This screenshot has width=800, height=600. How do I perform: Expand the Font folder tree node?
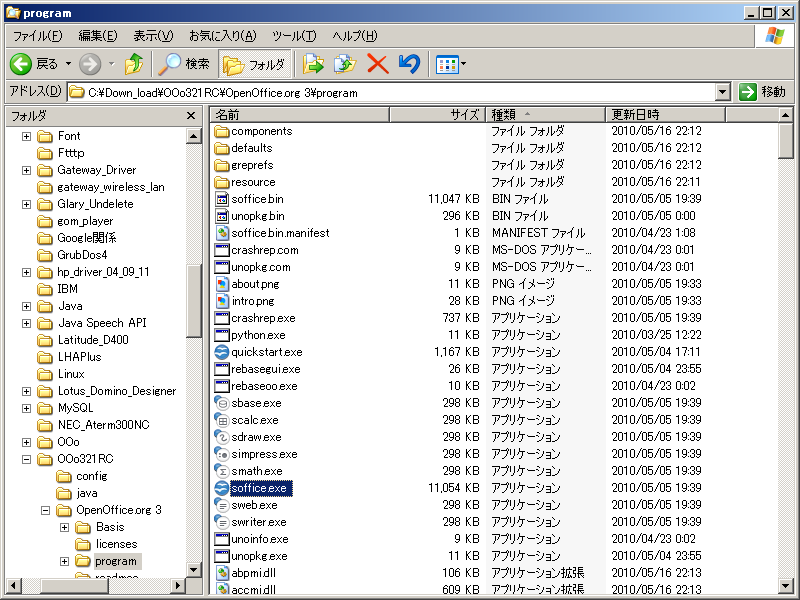27,136
